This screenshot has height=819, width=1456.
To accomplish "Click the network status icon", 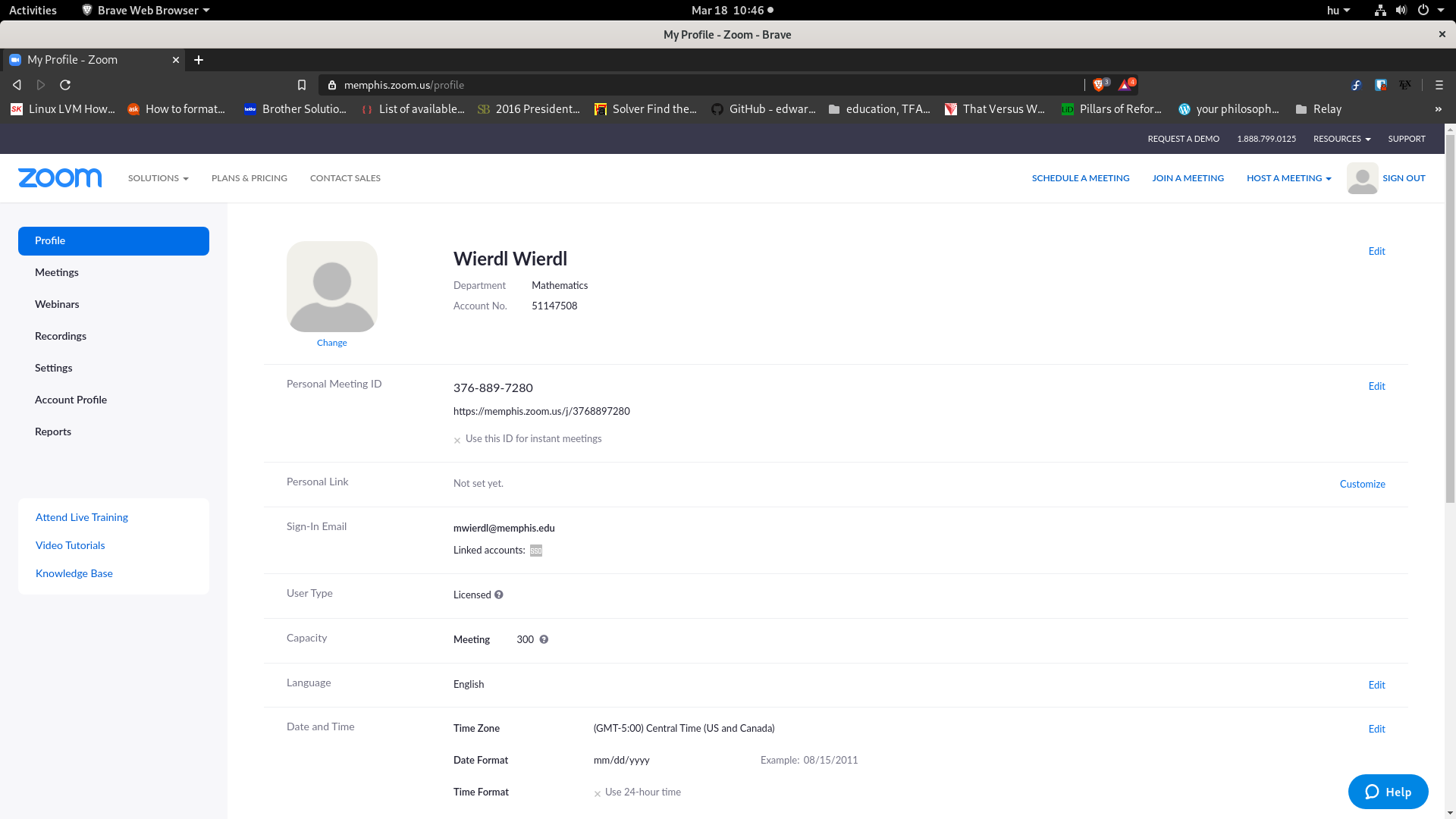I will coord(1380,10).
